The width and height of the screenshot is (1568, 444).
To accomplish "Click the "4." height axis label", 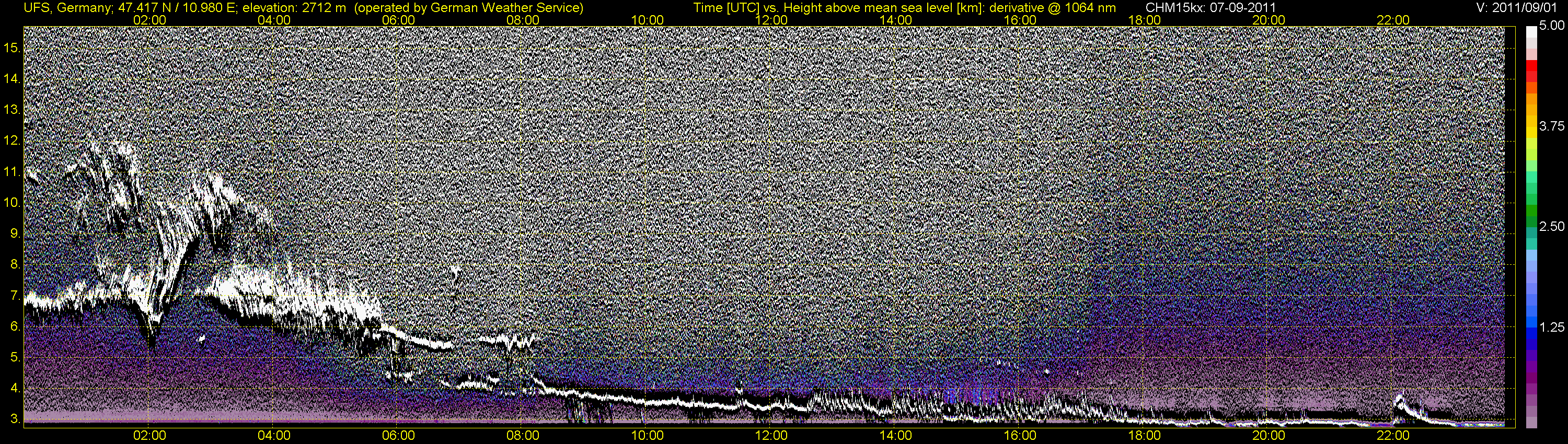I will pyautogui.click(x=15, y=388).
